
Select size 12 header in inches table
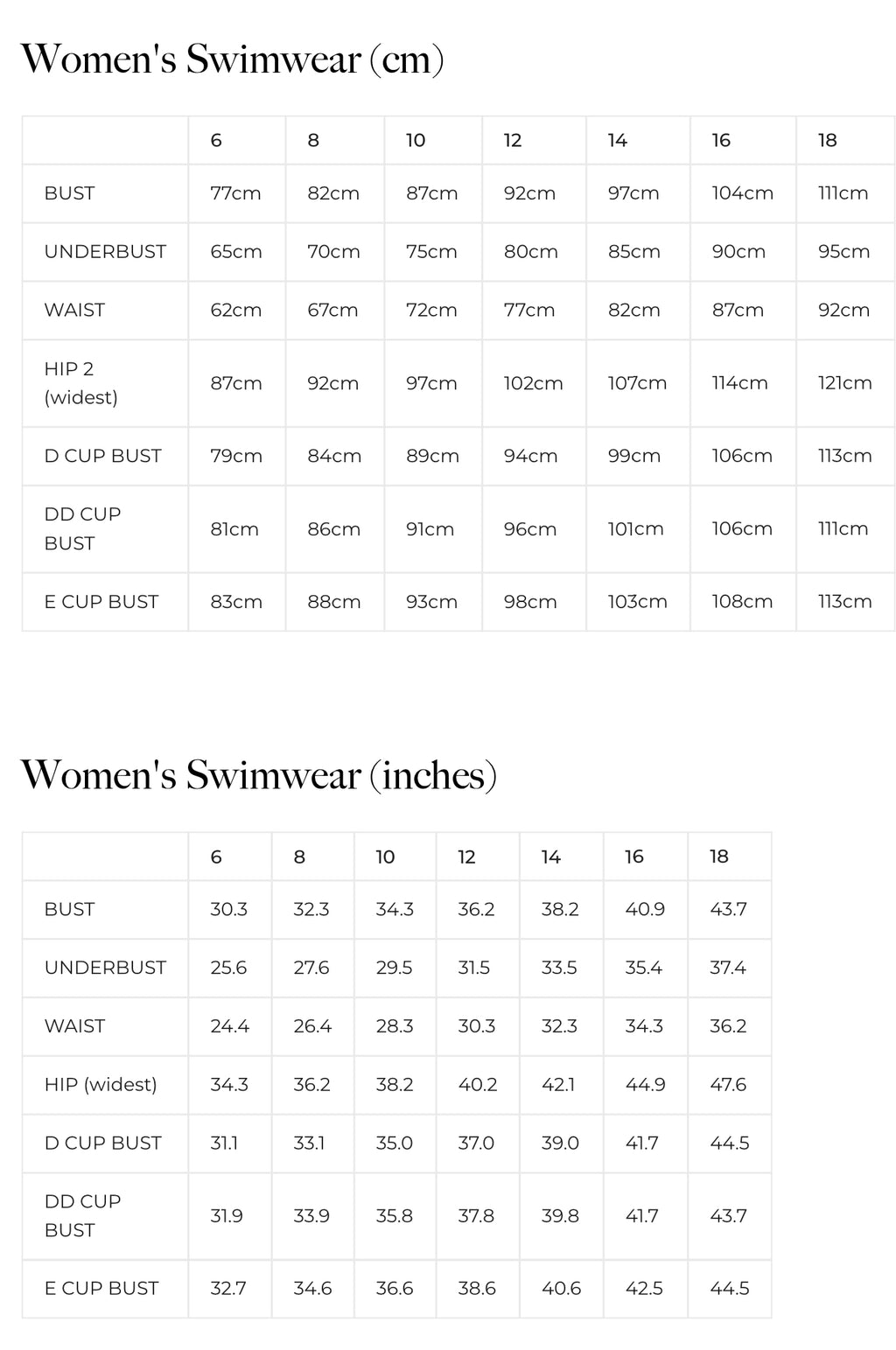(466, 857)
